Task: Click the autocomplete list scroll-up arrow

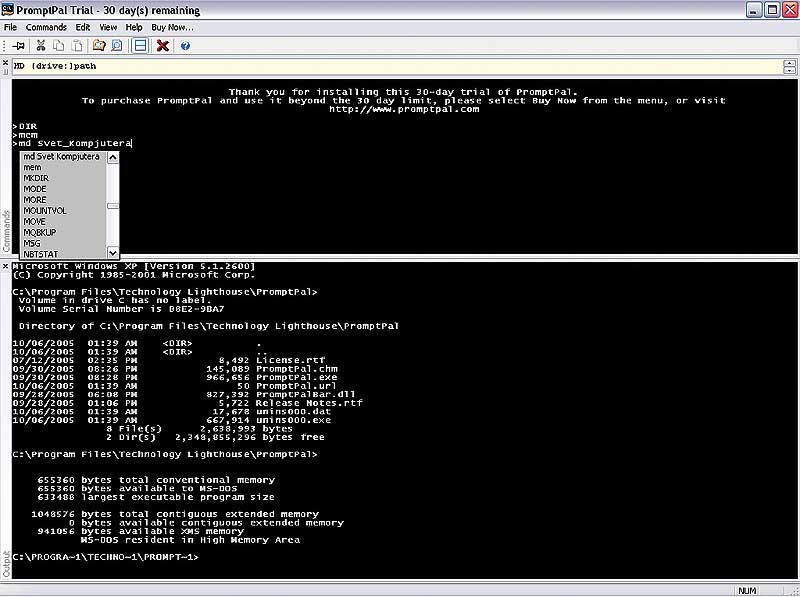Action: (x=113, y=157)
